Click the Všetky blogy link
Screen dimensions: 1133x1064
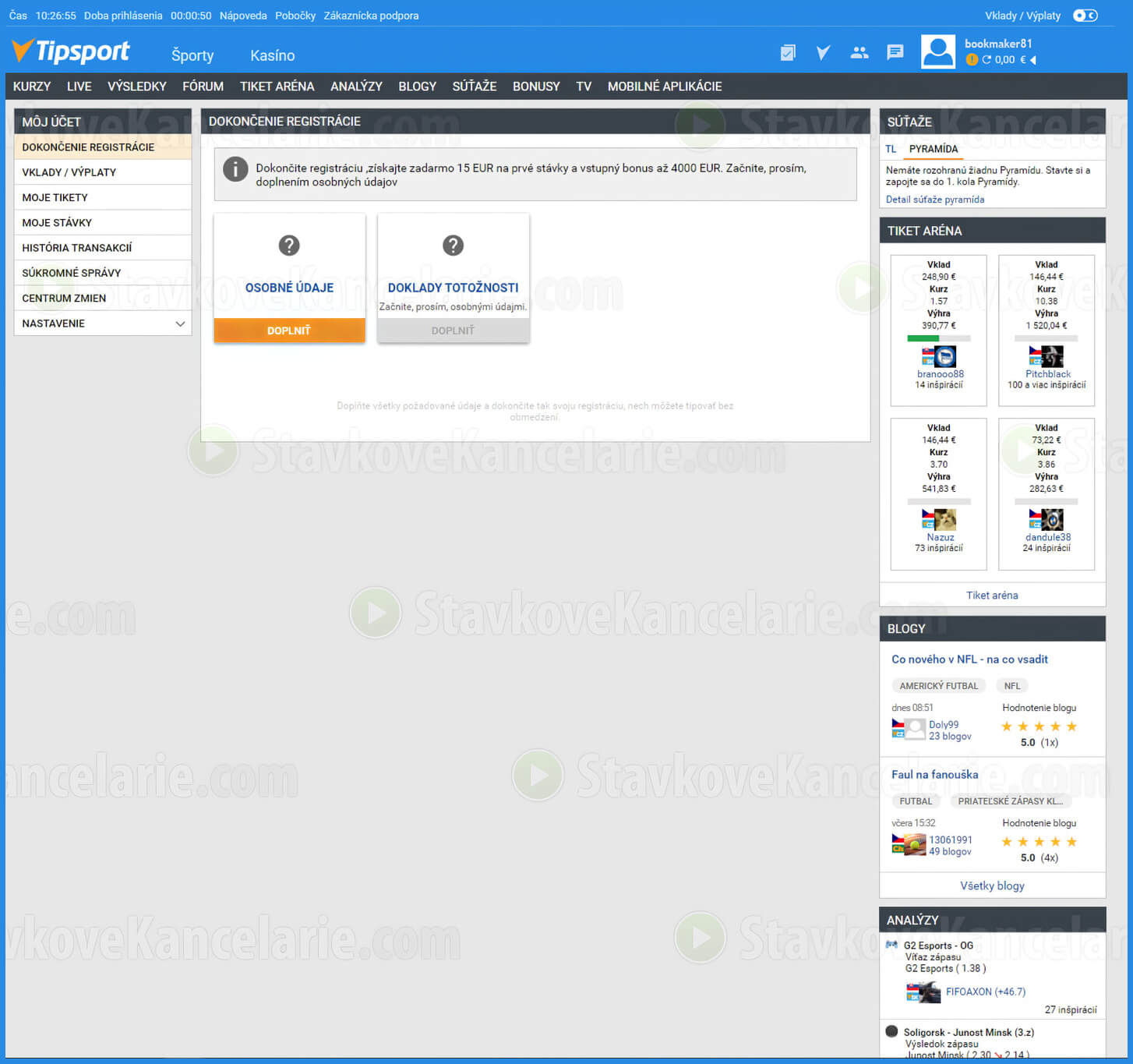pyautogui.click(x=992, y=885)
